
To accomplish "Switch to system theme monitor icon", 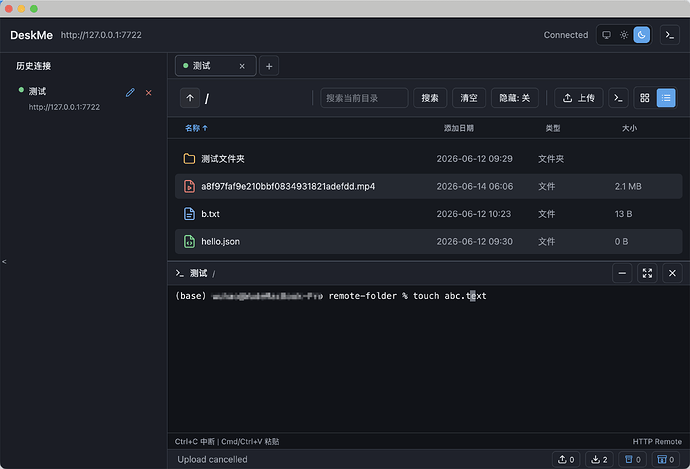I will click(x=606, y=35).
